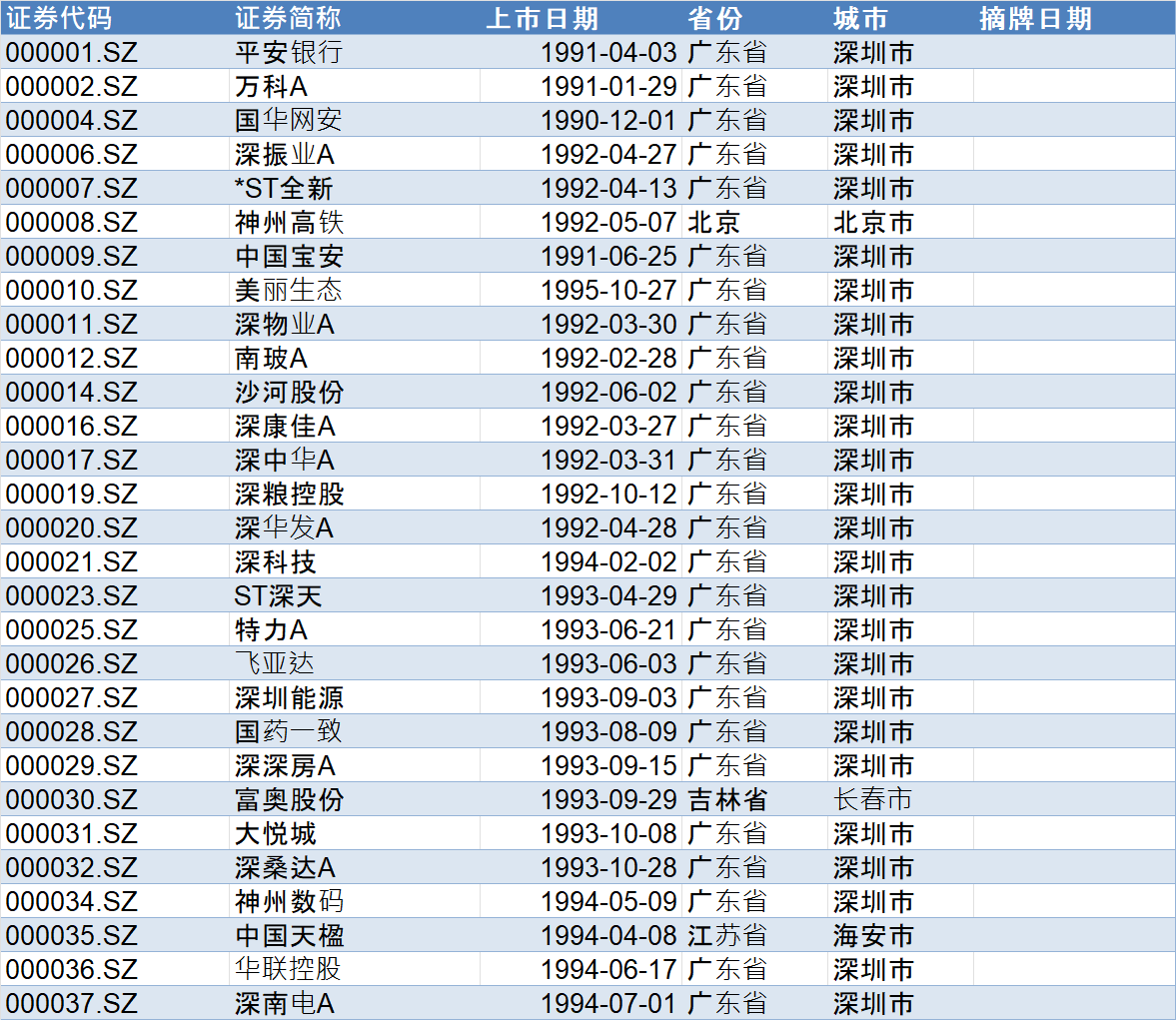The height and width of the screenshot is (1020, 1176).
Task: Select cell 000027.SZ
Action: pos(115,697)
